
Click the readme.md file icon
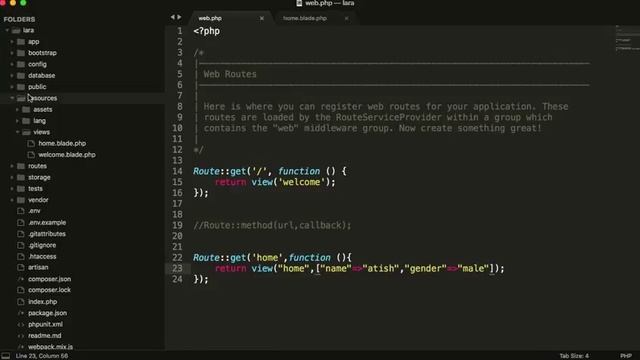[x=21, y=336]
